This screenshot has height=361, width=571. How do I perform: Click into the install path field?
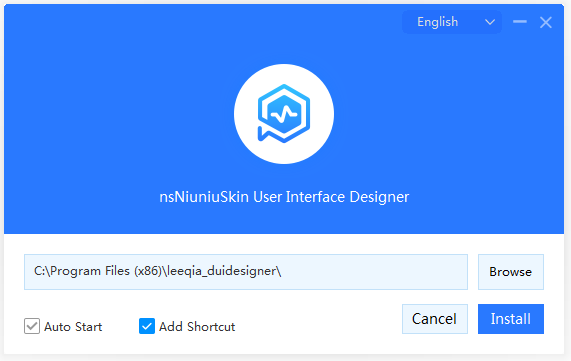(246, 272)
